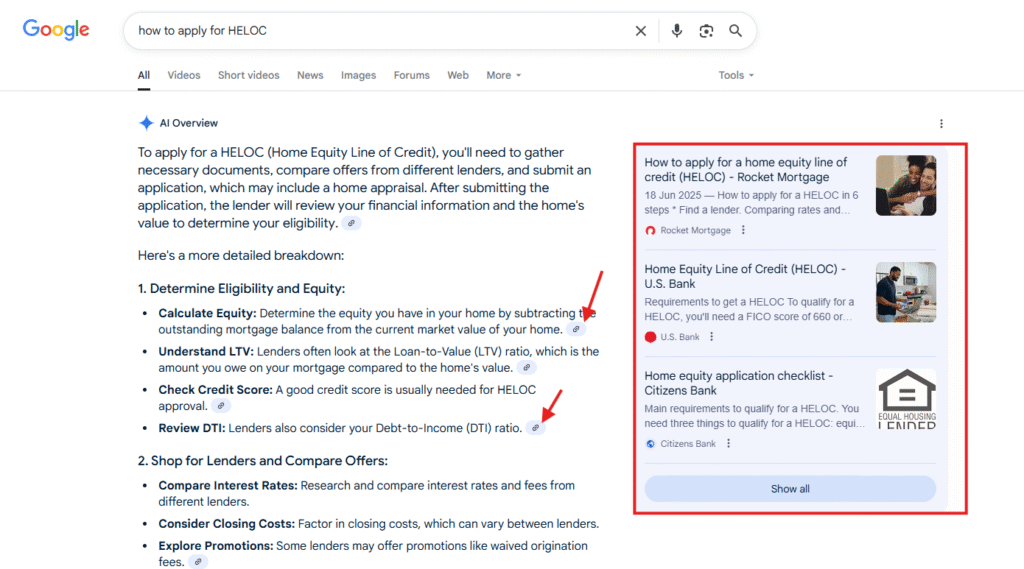Expand the More search filters dropdown

coord(503,75)
